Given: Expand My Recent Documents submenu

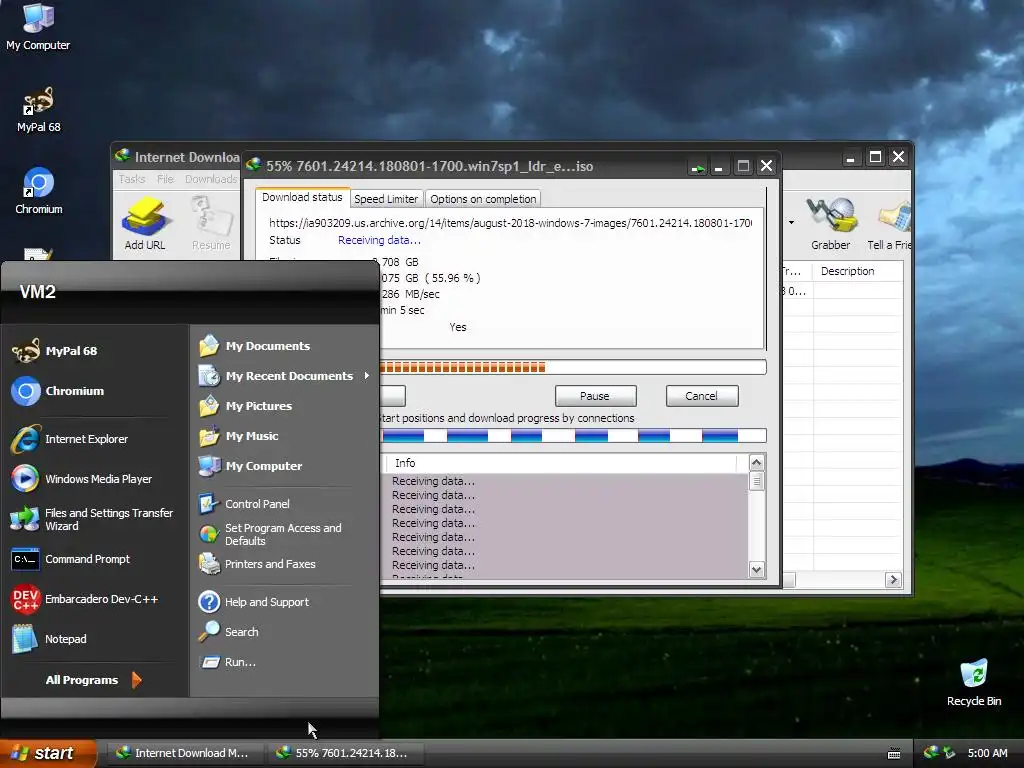Looking at the screenshot, I should (284, 376).
